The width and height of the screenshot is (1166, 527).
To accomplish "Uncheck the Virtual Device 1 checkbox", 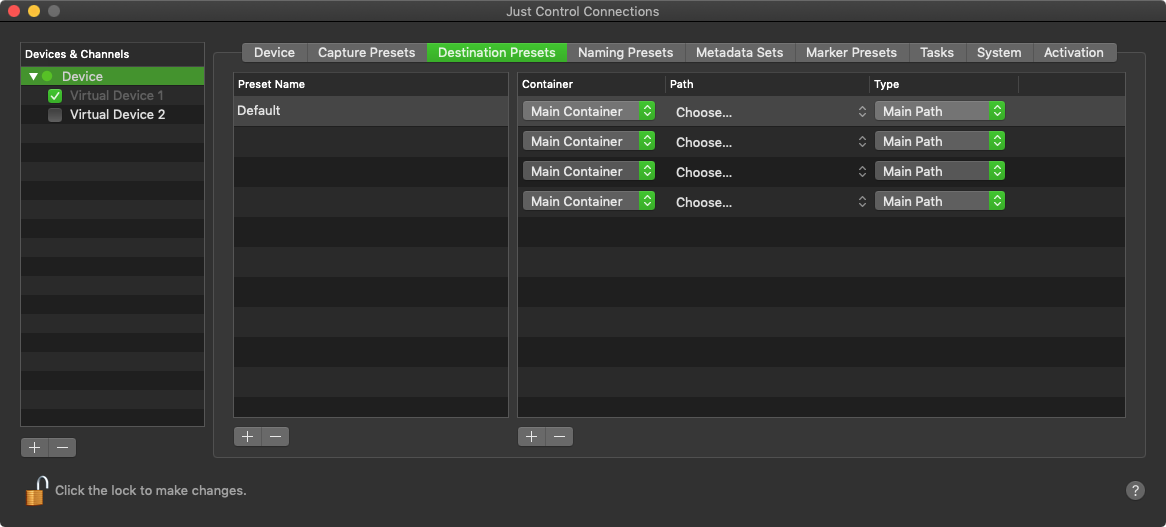I will point(54,95).
